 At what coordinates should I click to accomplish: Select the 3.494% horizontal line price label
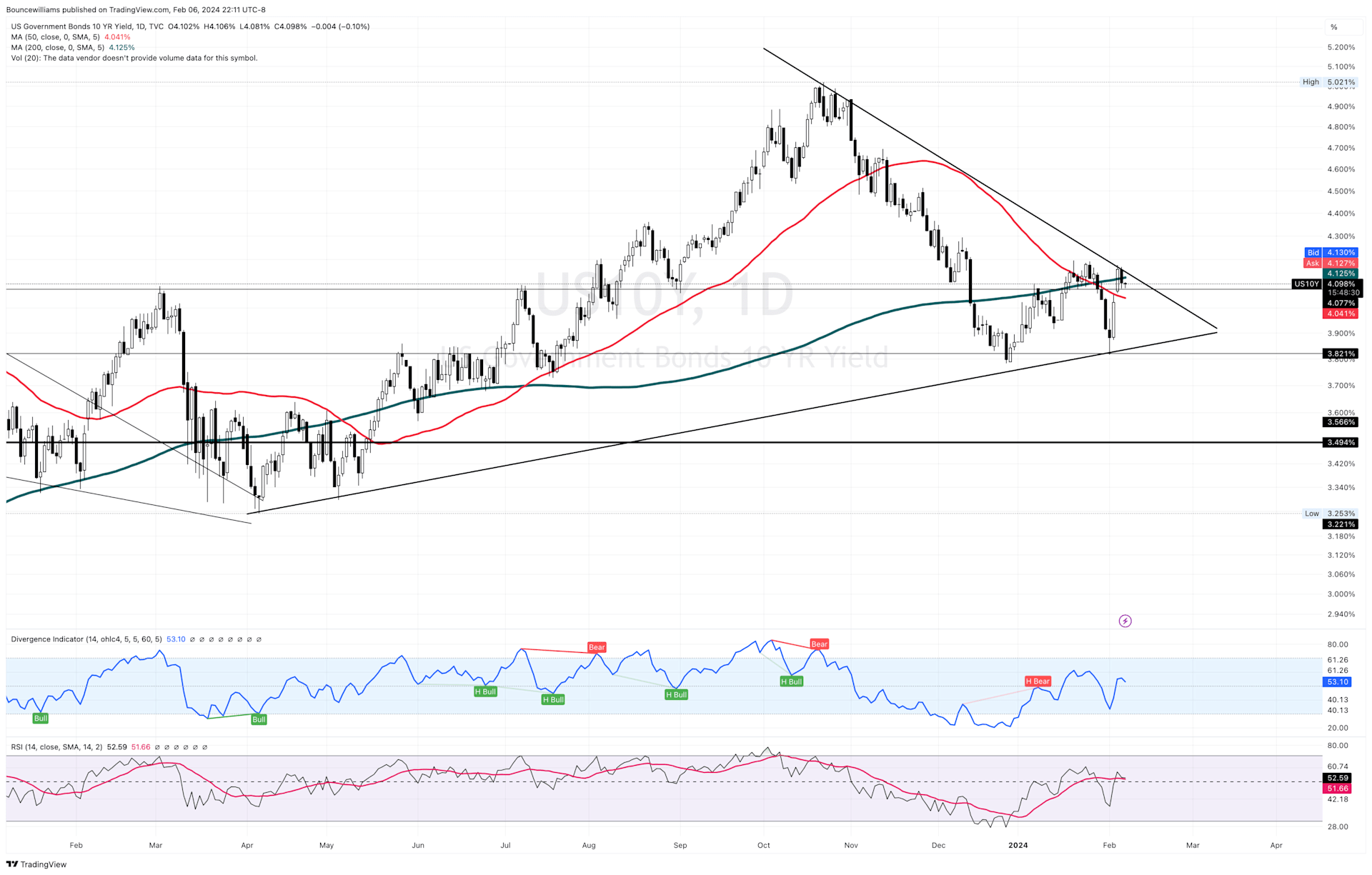pyautogui.click(x=1340, y=442)
